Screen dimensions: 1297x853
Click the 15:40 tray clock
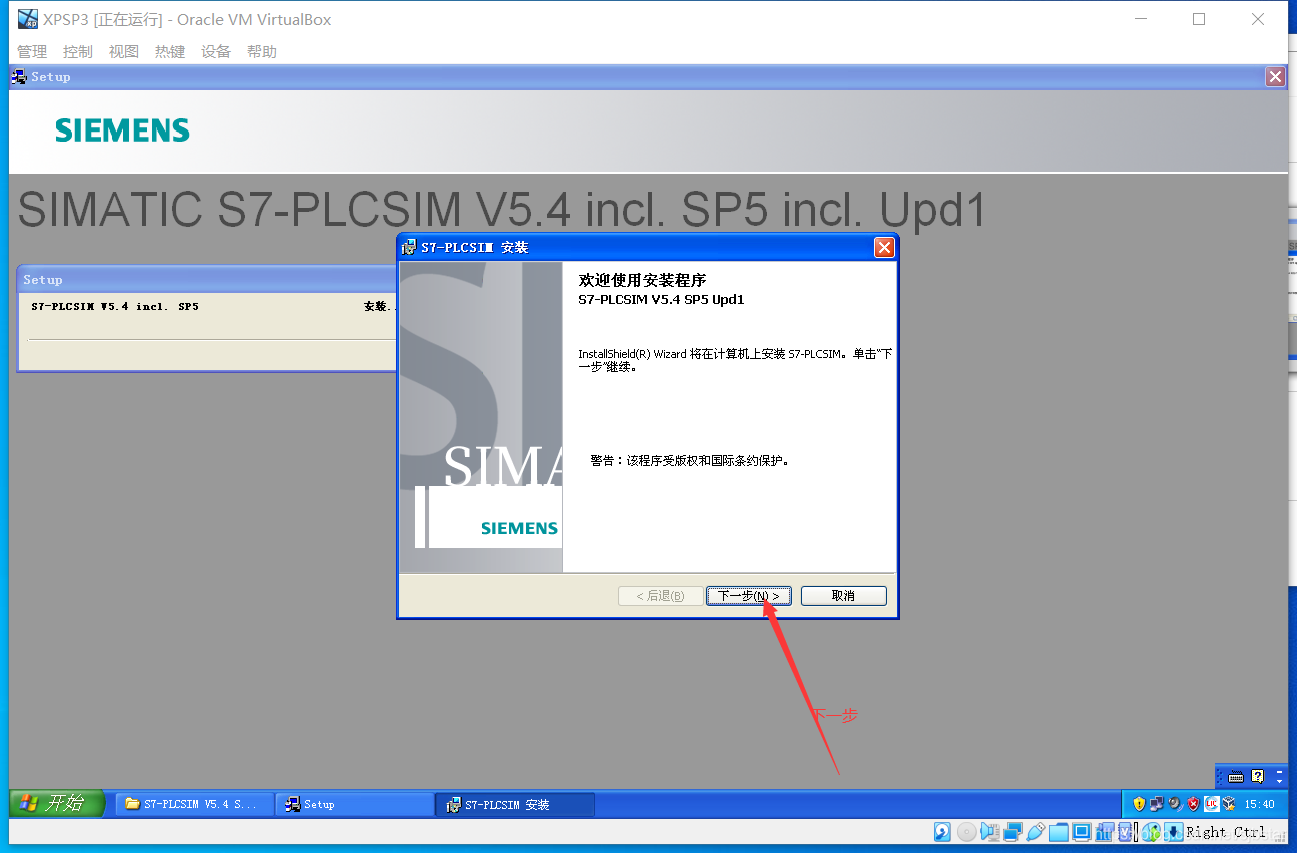(x=1259, y=804)
